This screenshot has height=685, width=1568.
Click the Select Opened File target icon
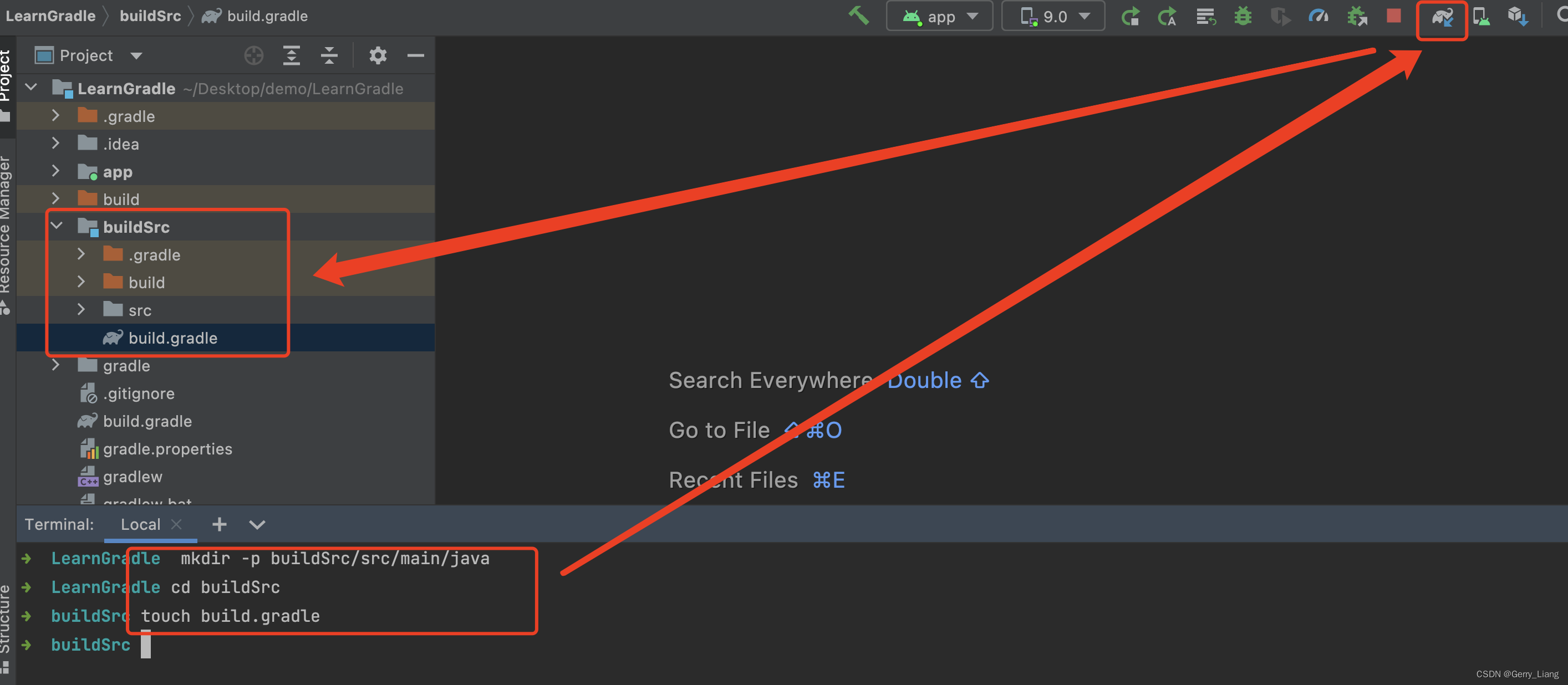pos(254,55)
